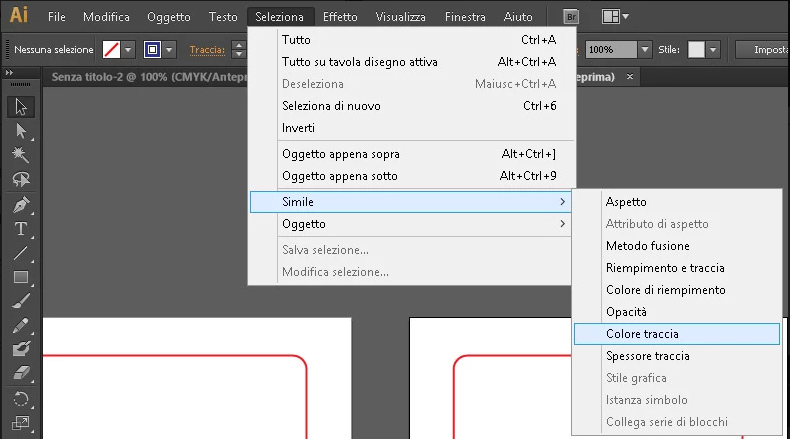Click the fill color swatch

(x=111, y=50)
